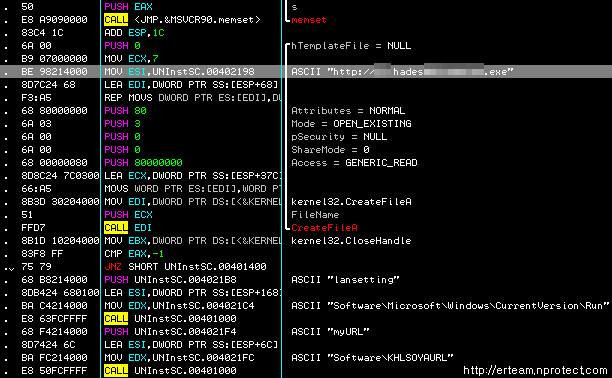Select PUSH UNInstSC.004021F4 instruction
Viewport: 612px width, 378px height.
(x=170, y=332)
